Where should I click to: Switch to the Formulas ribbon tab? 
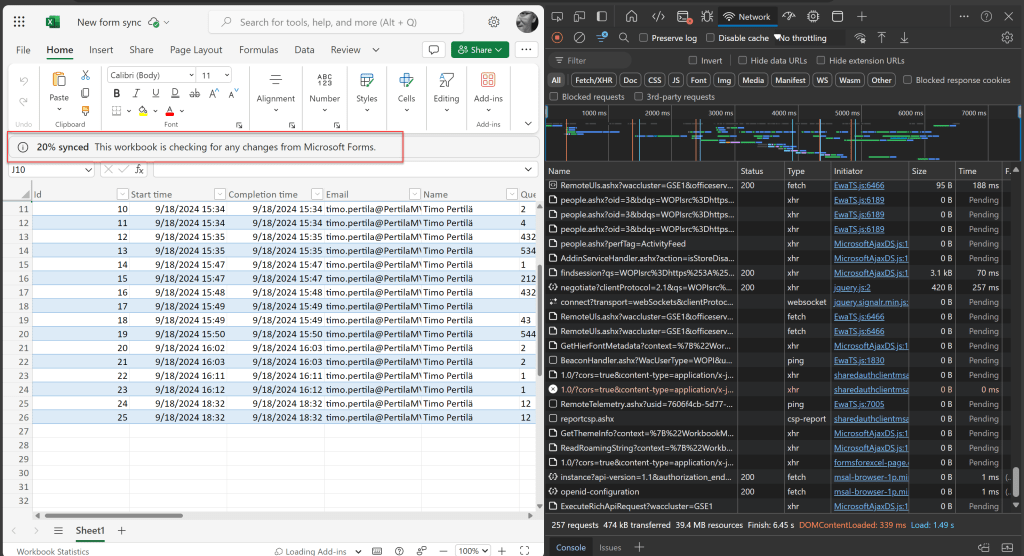tap(258, 50)
